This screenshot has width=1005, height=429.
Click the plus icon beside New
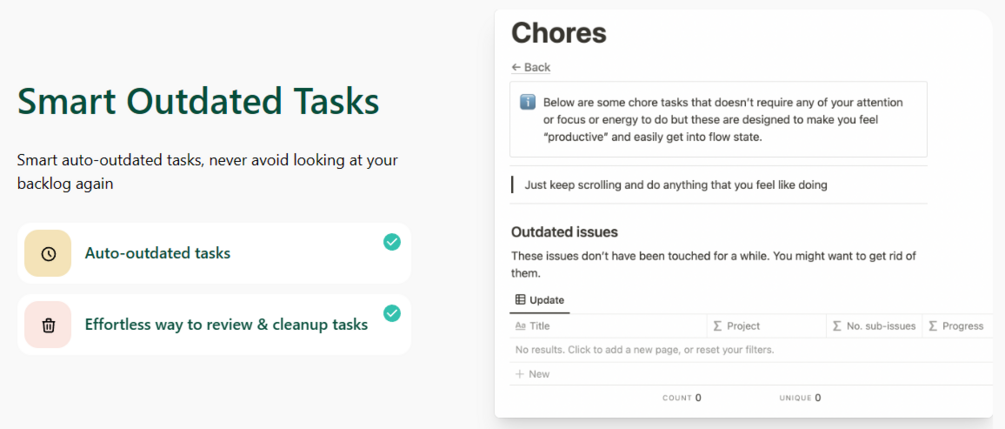pos(519,374)
